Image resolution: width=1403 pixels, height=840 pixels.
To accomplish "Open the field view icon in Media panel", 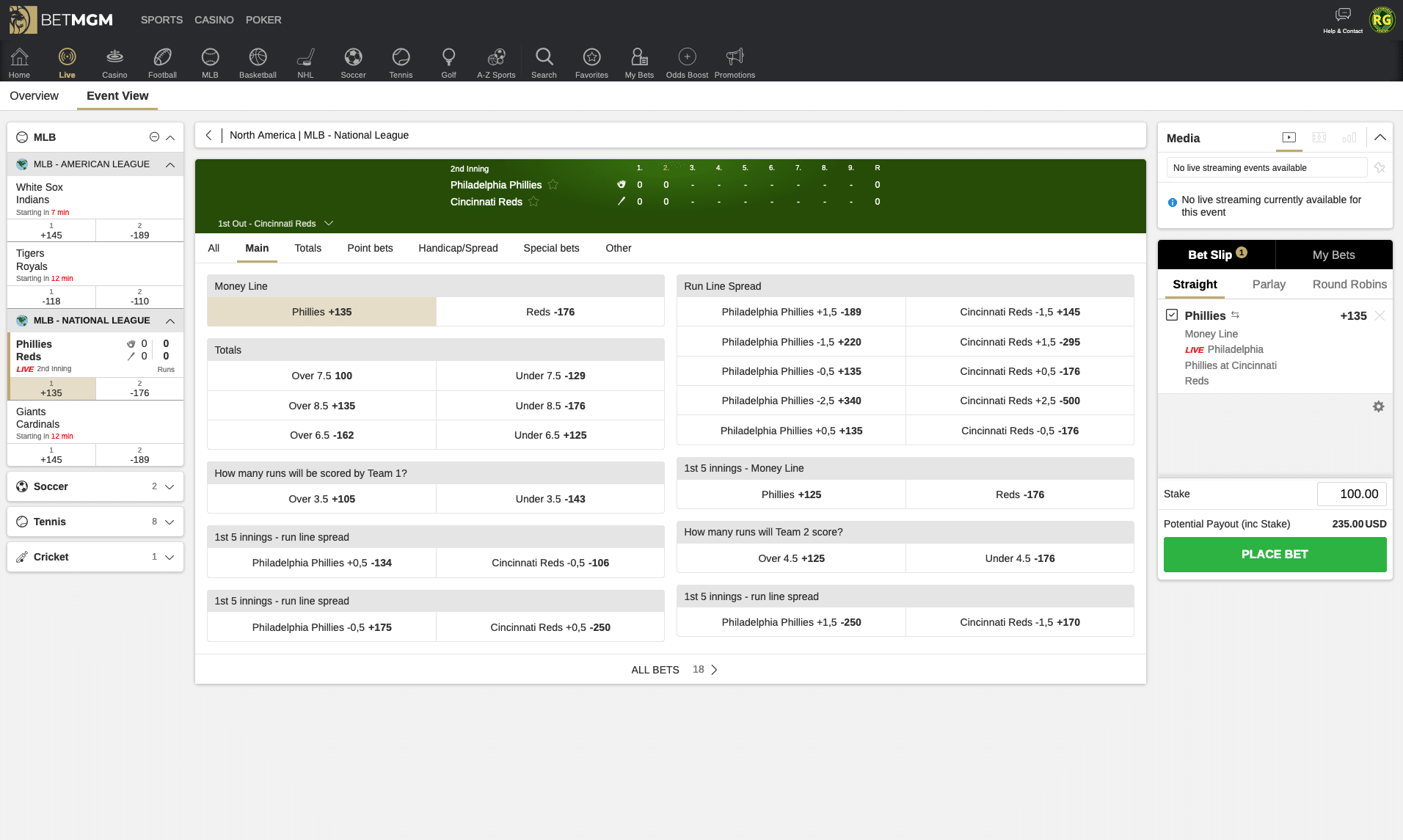I will 1319,137.
